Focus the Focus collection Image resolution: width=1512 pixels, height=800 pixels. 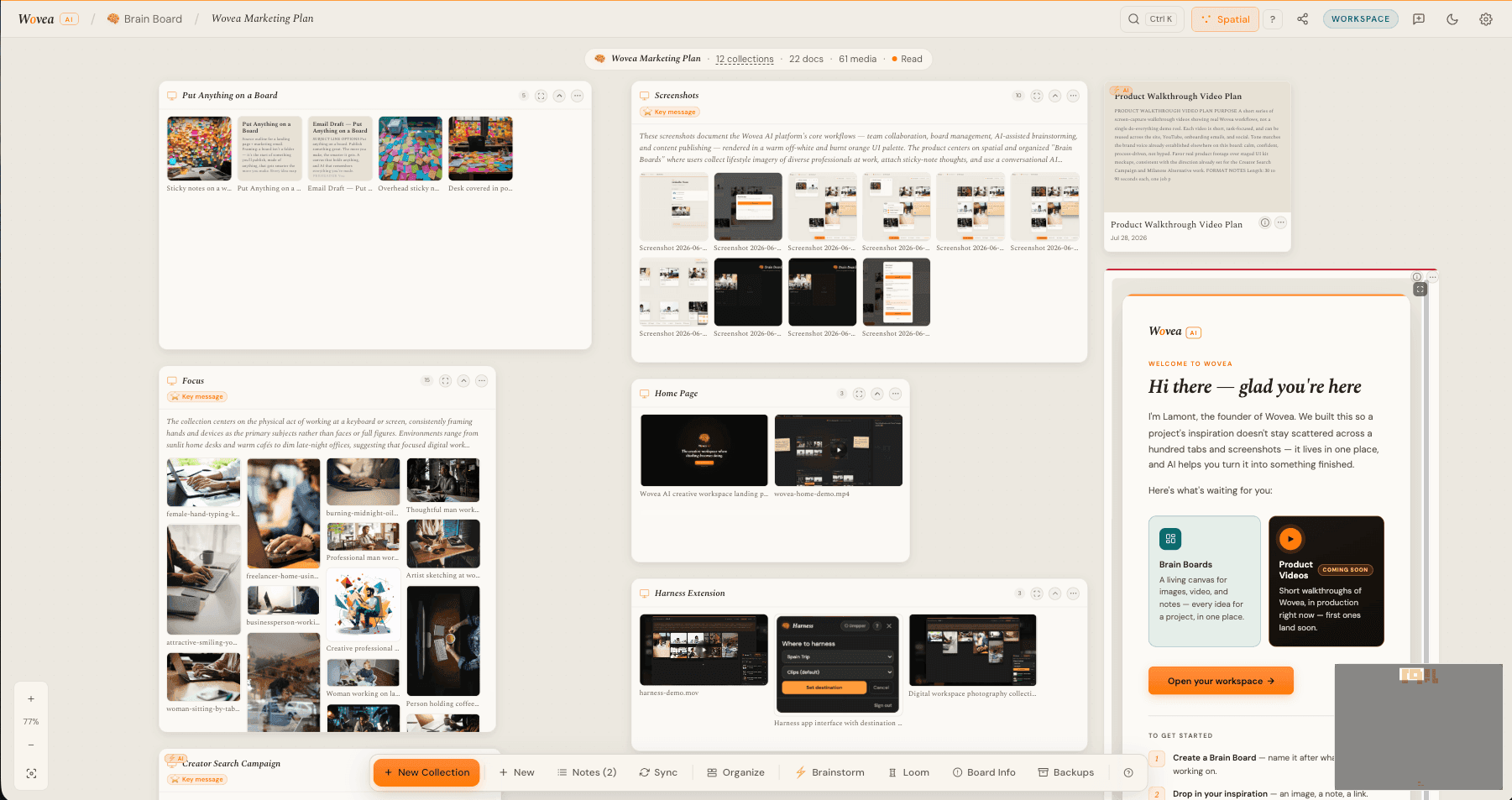pos(445,380)
